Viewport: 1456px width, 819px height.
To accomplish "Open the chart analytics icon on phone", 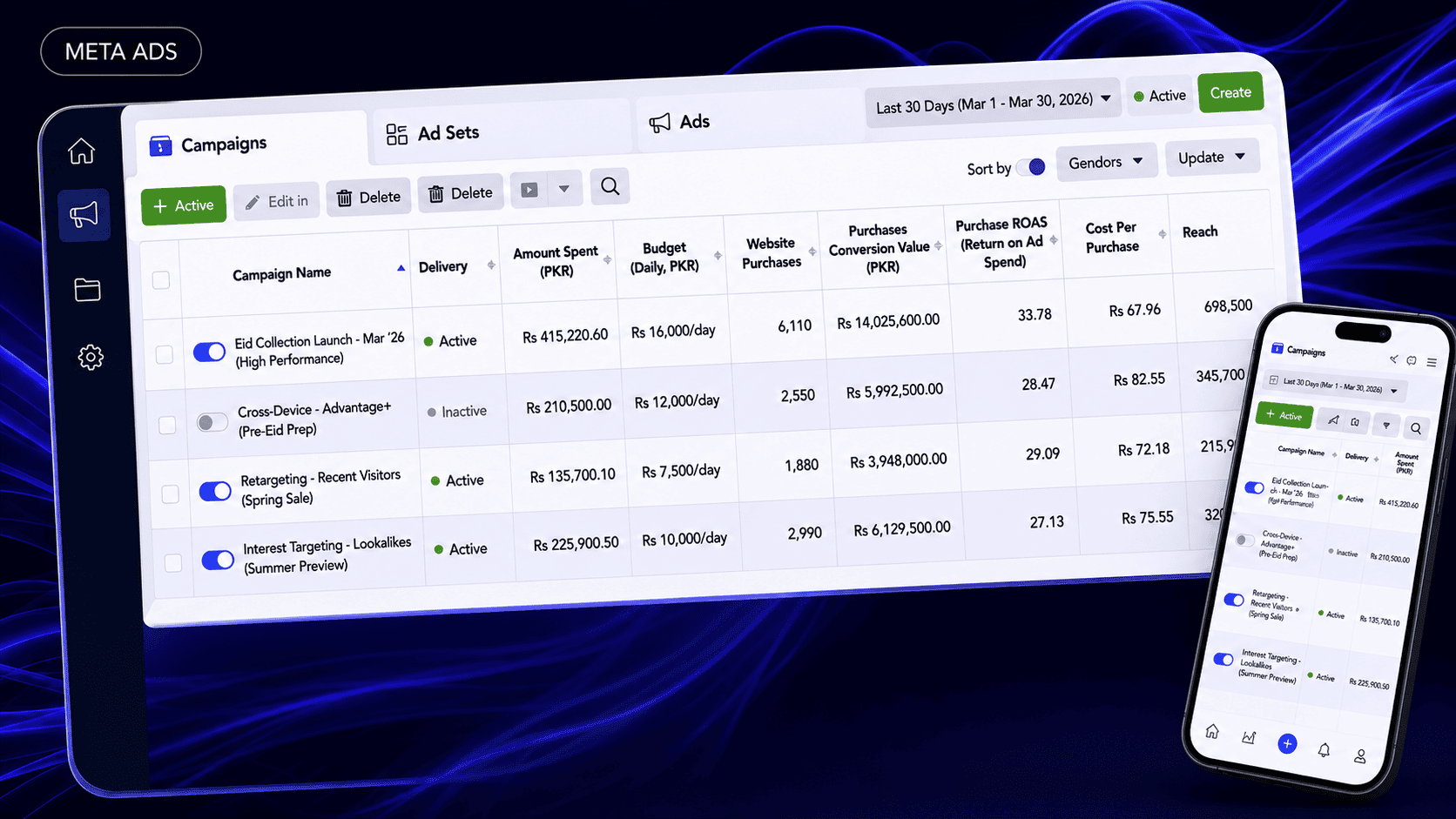I will [1249, 737].
